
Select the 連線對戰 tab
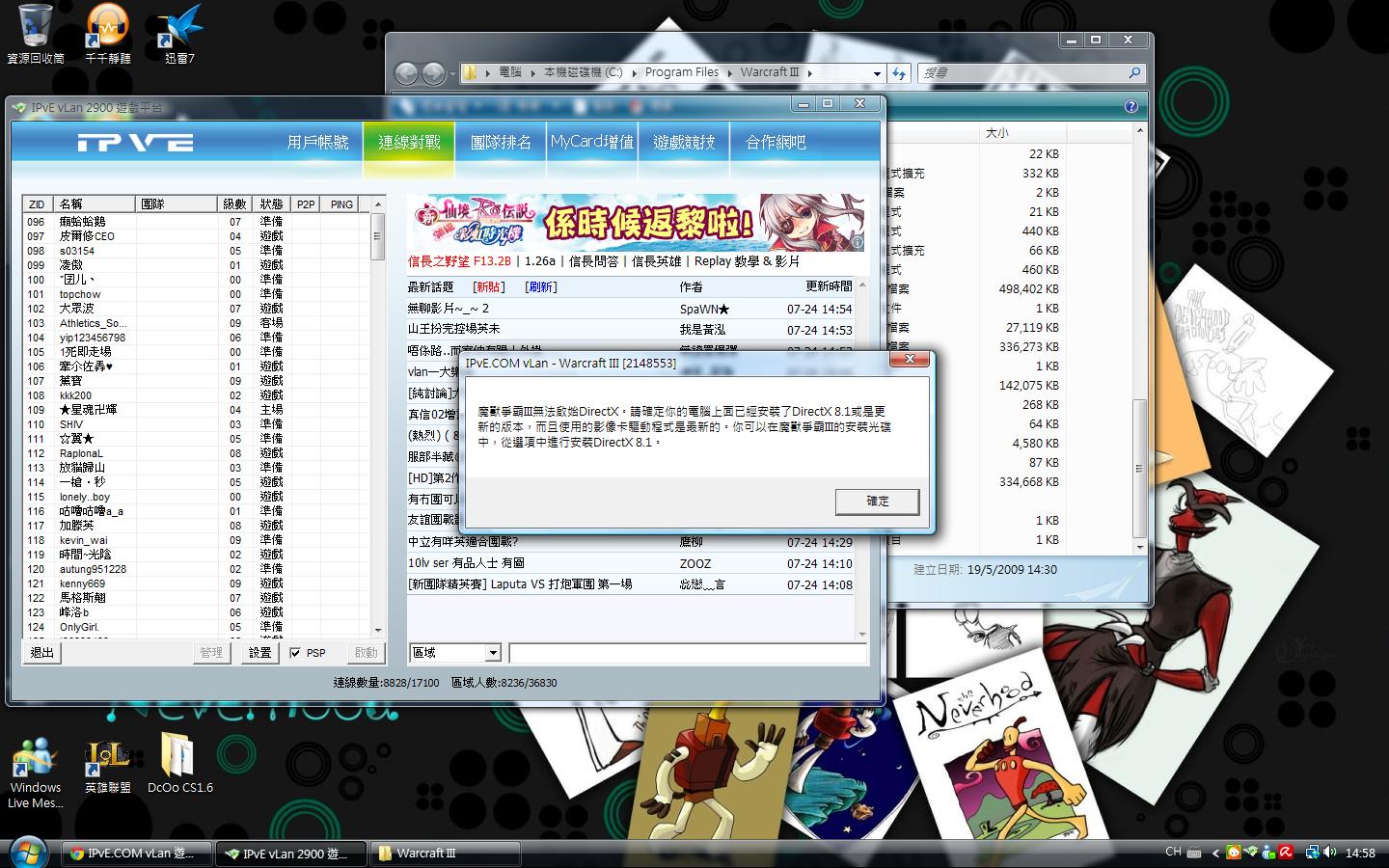[x=409, y=143]
